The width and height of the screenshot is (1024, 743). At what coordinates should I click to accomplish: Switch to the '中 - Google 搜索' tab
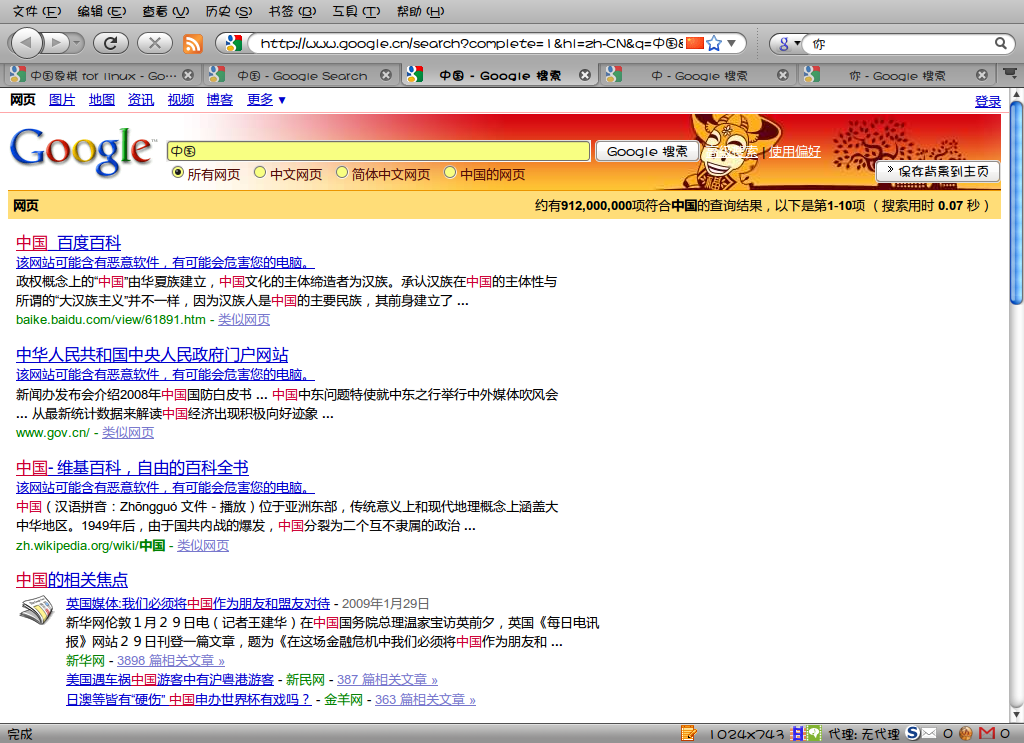click(697, 75)
